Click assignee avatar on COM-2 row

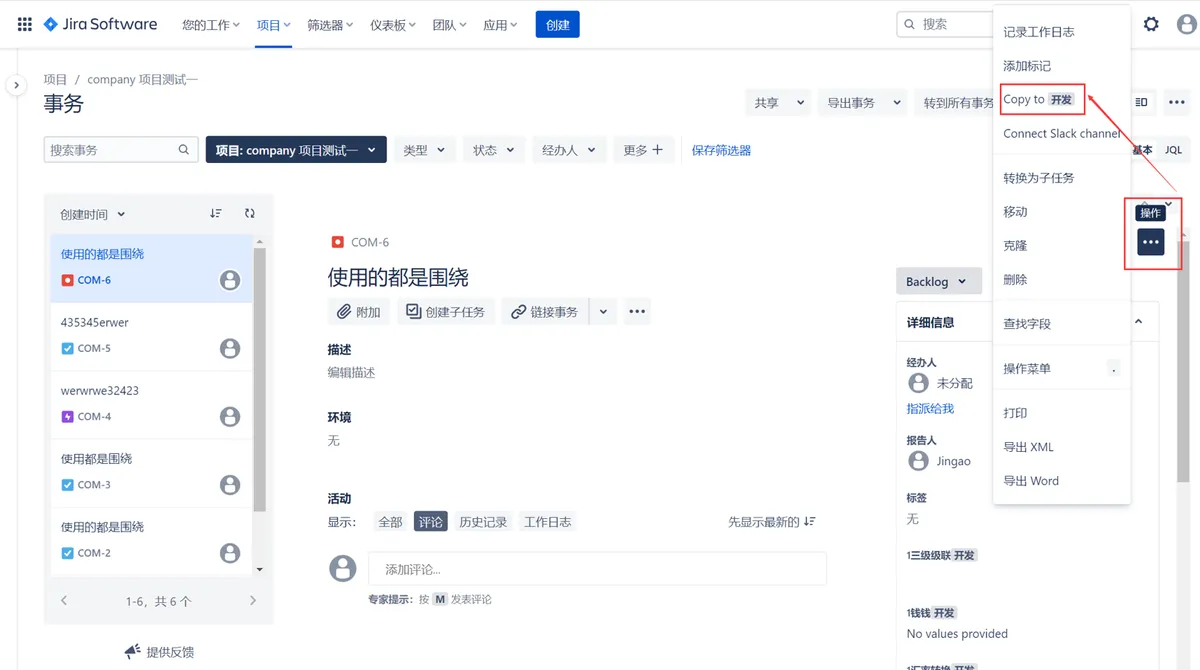point(230,552)
